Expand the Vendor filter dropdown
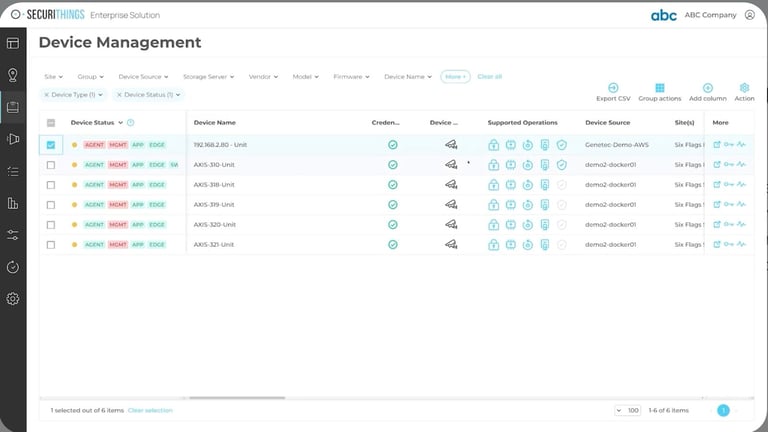This screenshot has height=432, width=768. 264,76
